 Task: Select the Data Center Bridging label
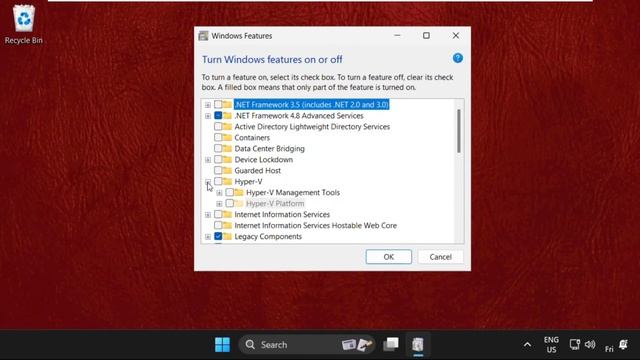[x=269, y=149]
